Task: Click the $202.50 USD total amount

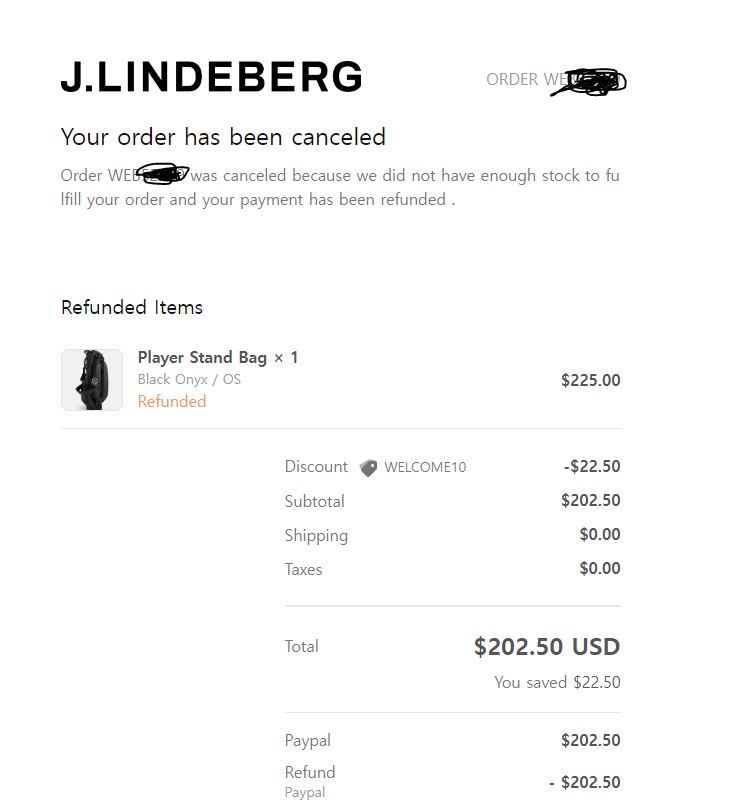Action: tap(547, 647)
